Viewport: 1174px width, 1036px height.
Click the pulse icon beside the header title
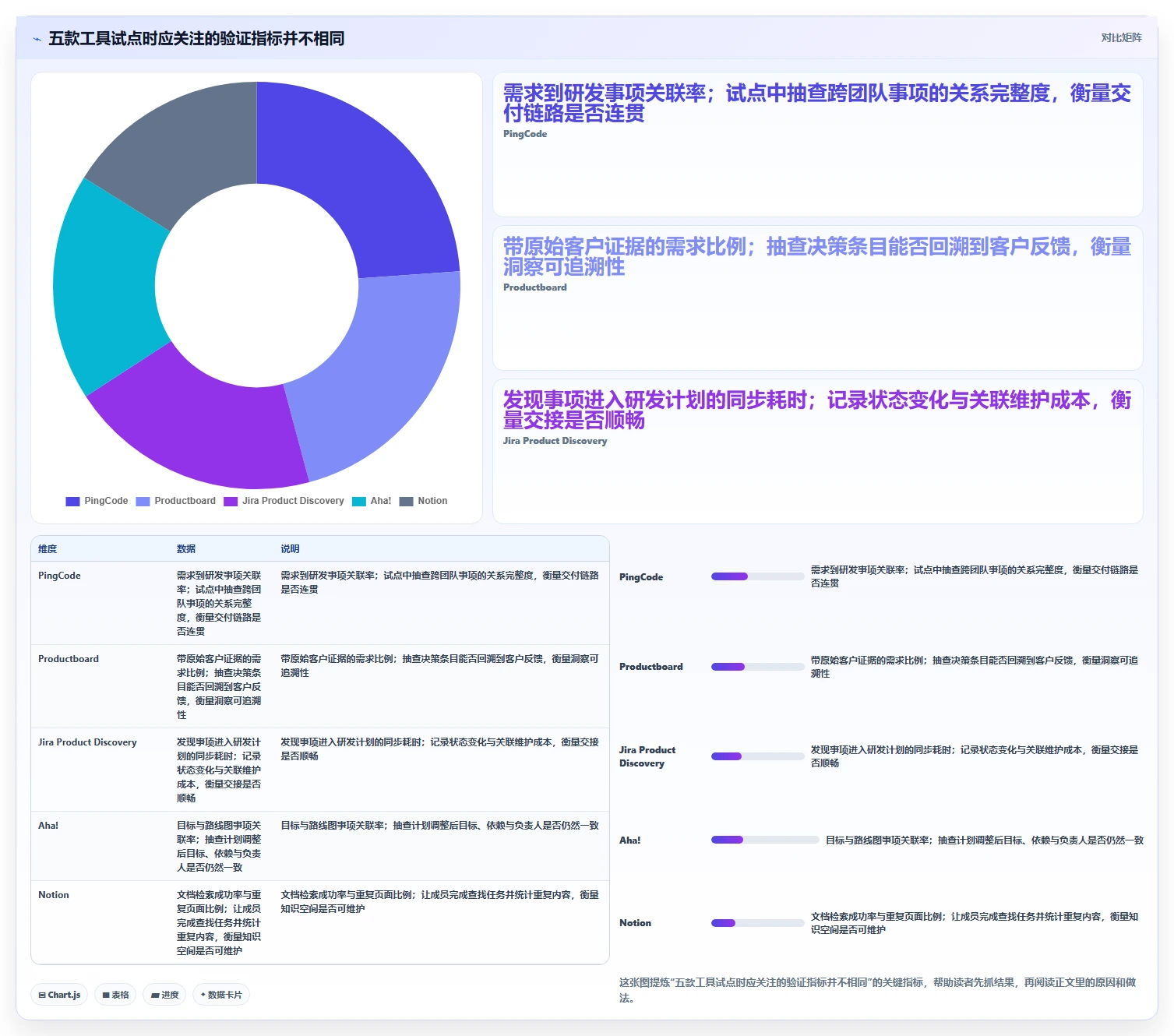click(x=37, y=39)
